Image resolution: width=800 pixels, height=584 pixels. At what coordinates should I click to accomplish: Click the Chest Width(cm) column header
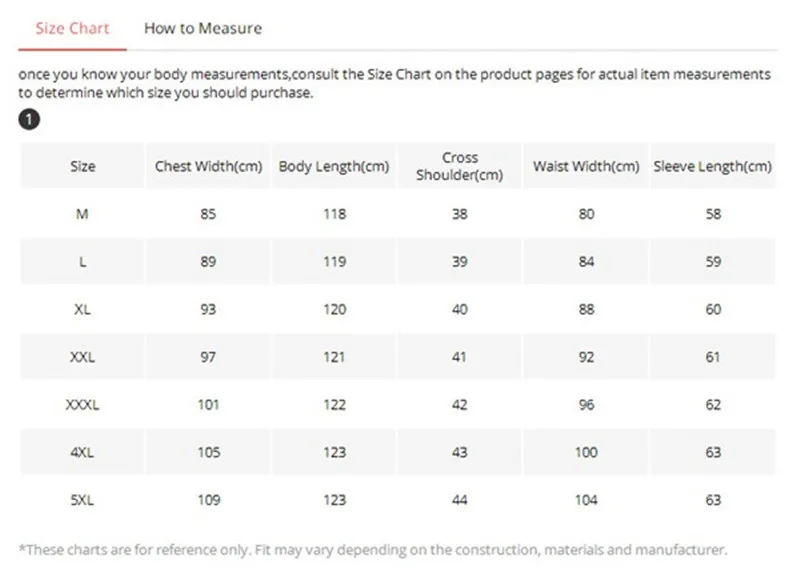click(208, 166)
